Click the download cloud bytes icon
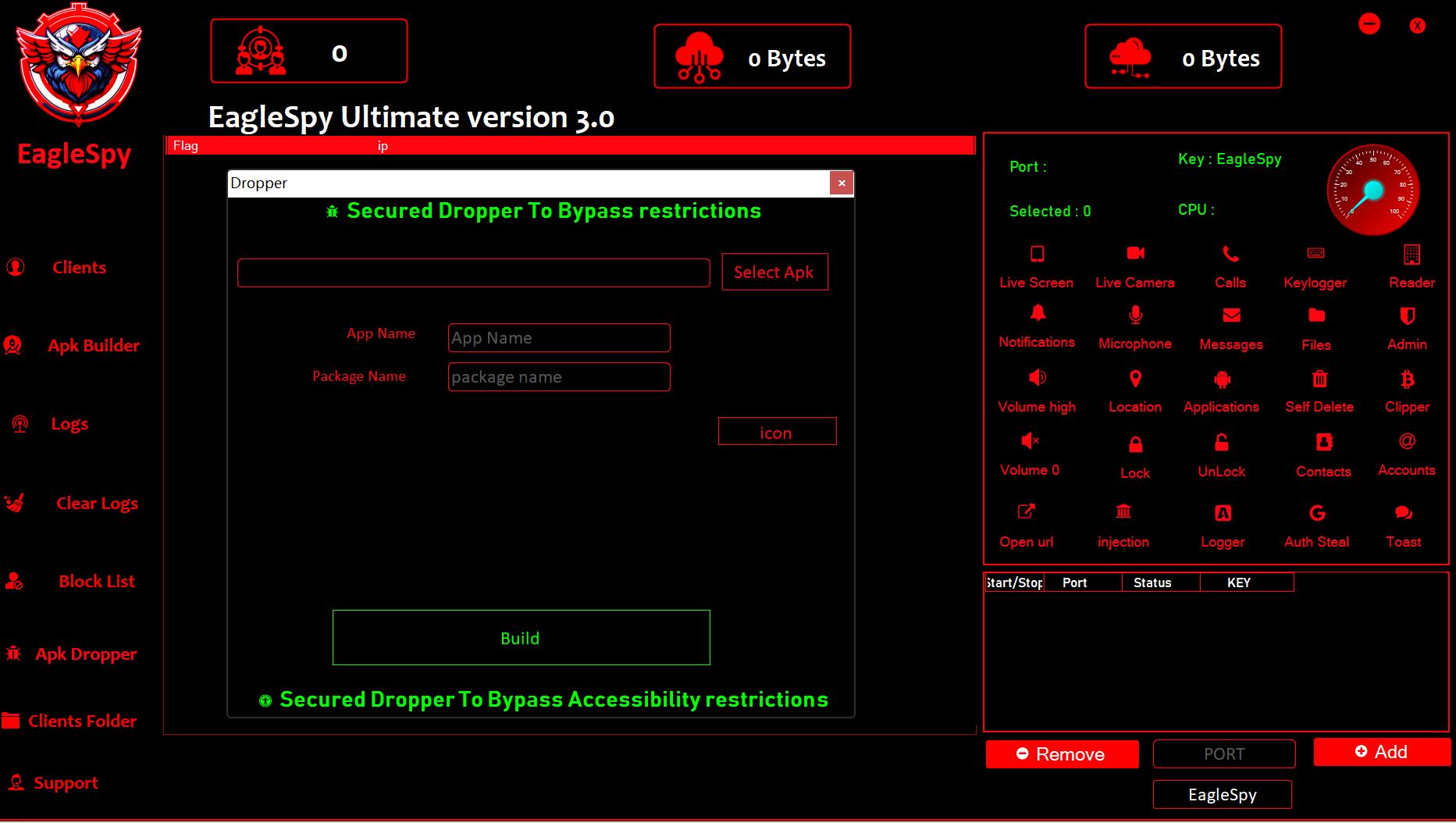Image resolution: width=1456 pixels, height=823 pixels. coord(1130,58)
